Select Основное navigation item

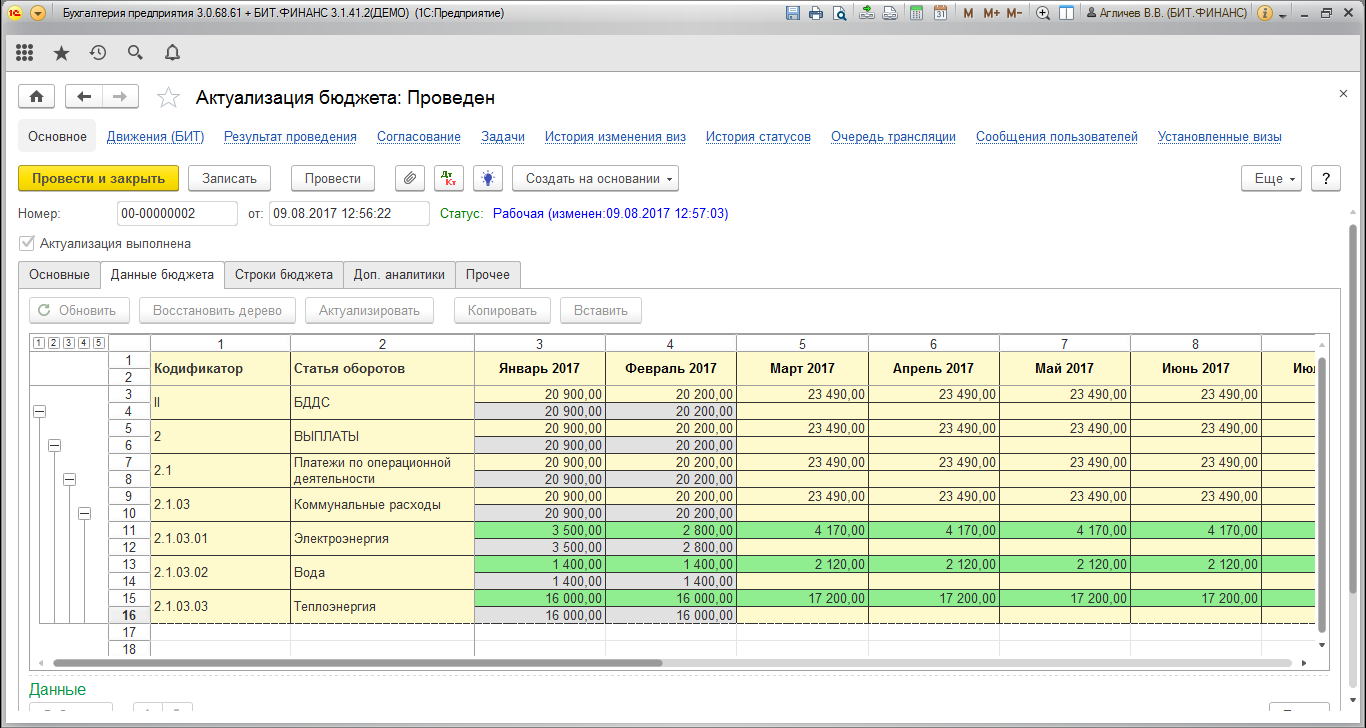pos(57,137)
